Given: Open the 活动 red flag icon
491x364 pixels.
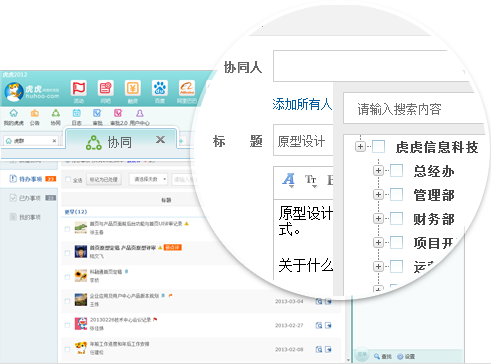Looking at the screenshot, I should 79,88.
